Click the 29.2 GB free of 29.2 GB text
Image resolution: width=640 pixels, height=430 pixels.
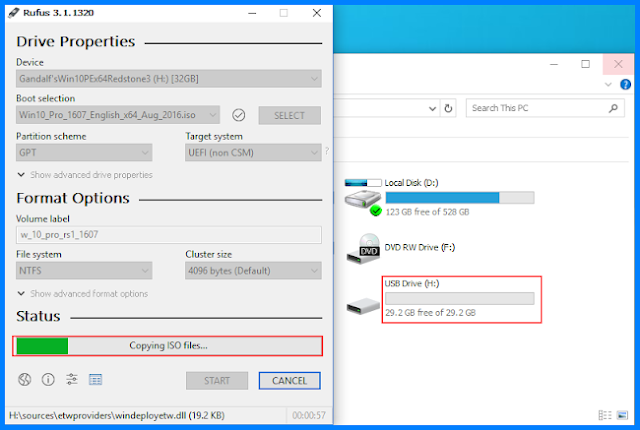[431, 313]
